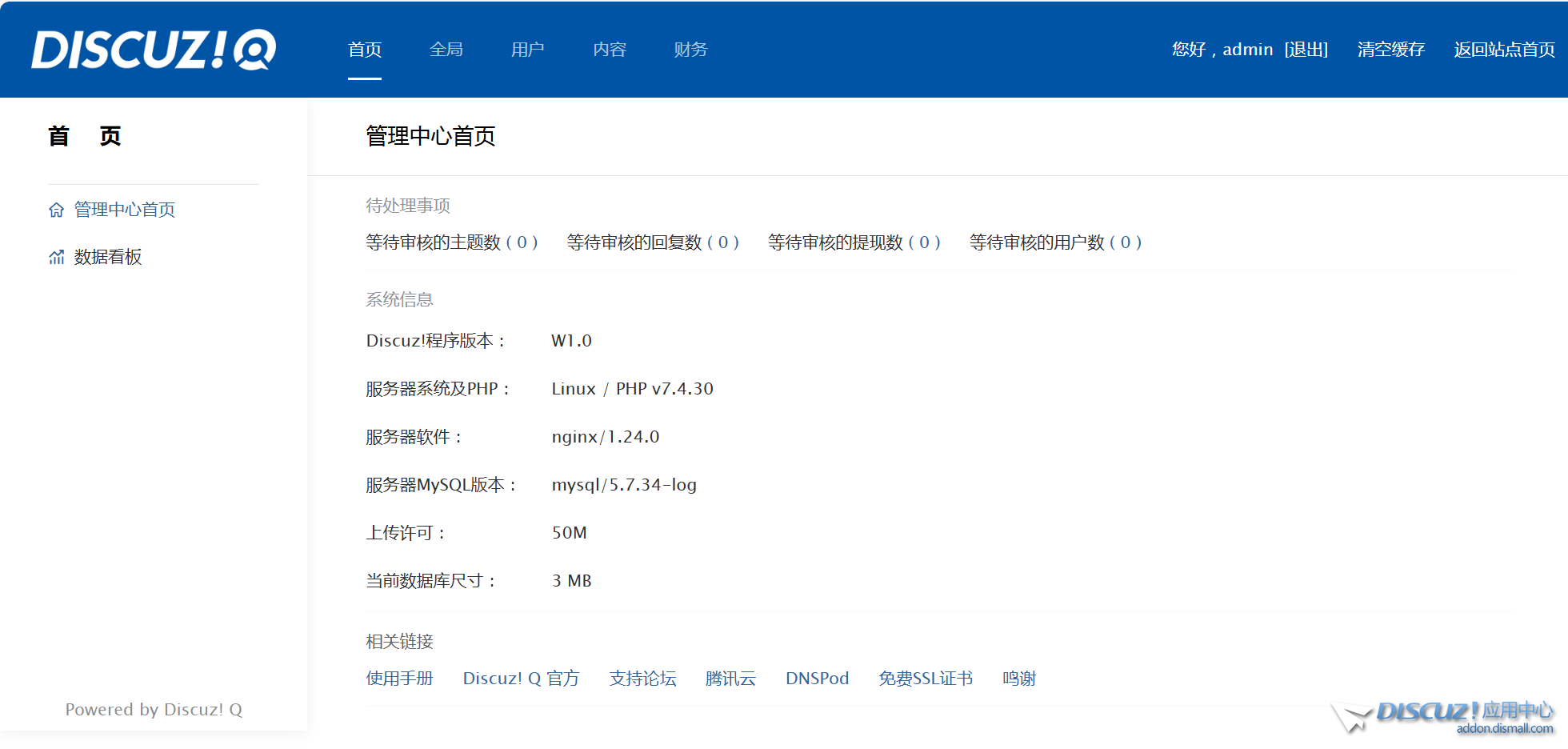Select the nginx/1.24.0 value
The image size is (1568, 749).
[x=606, y=437]
